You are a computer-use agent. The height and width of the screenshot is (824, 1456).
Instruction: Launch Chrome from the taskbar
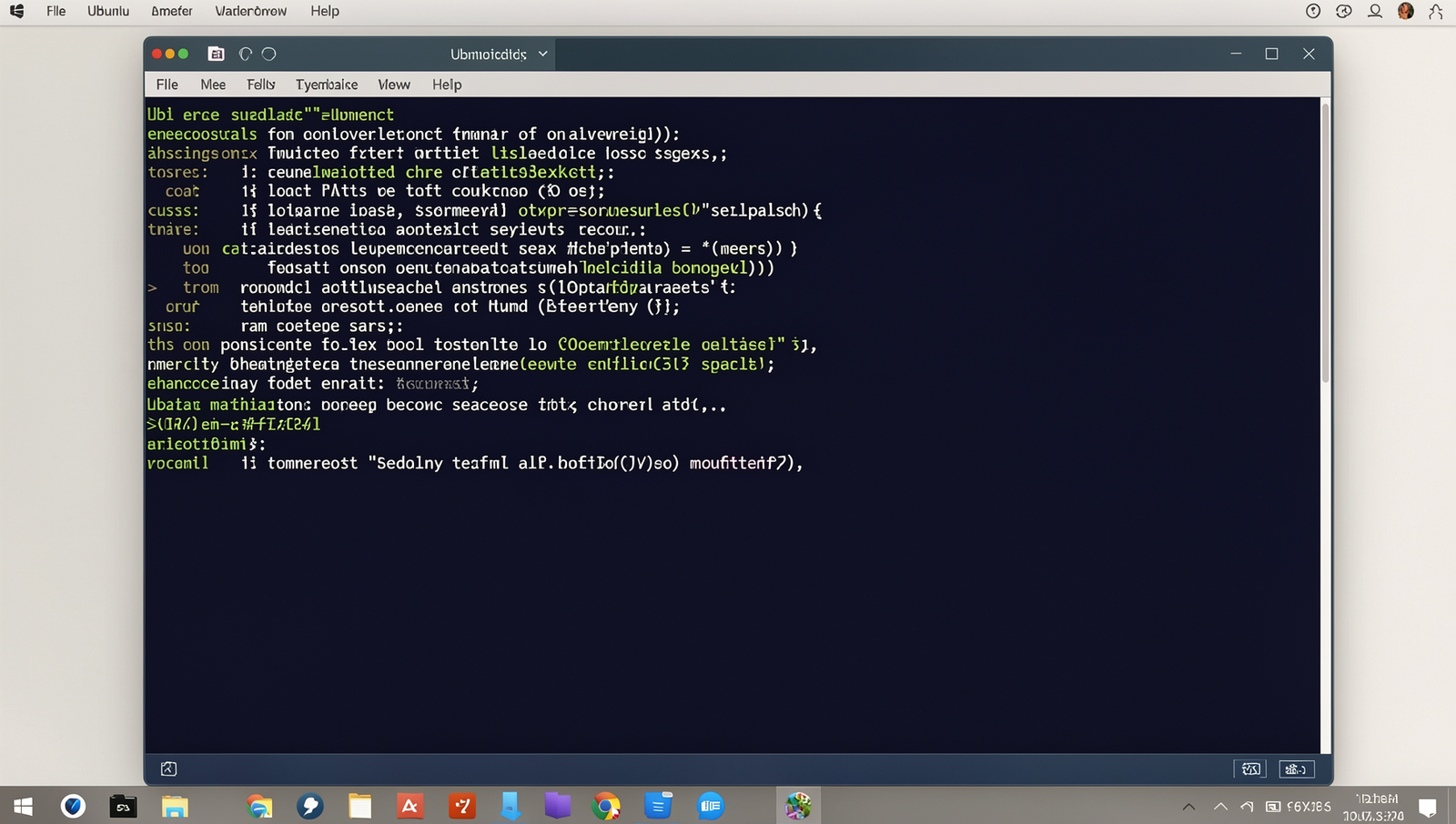tap(606, 806)
